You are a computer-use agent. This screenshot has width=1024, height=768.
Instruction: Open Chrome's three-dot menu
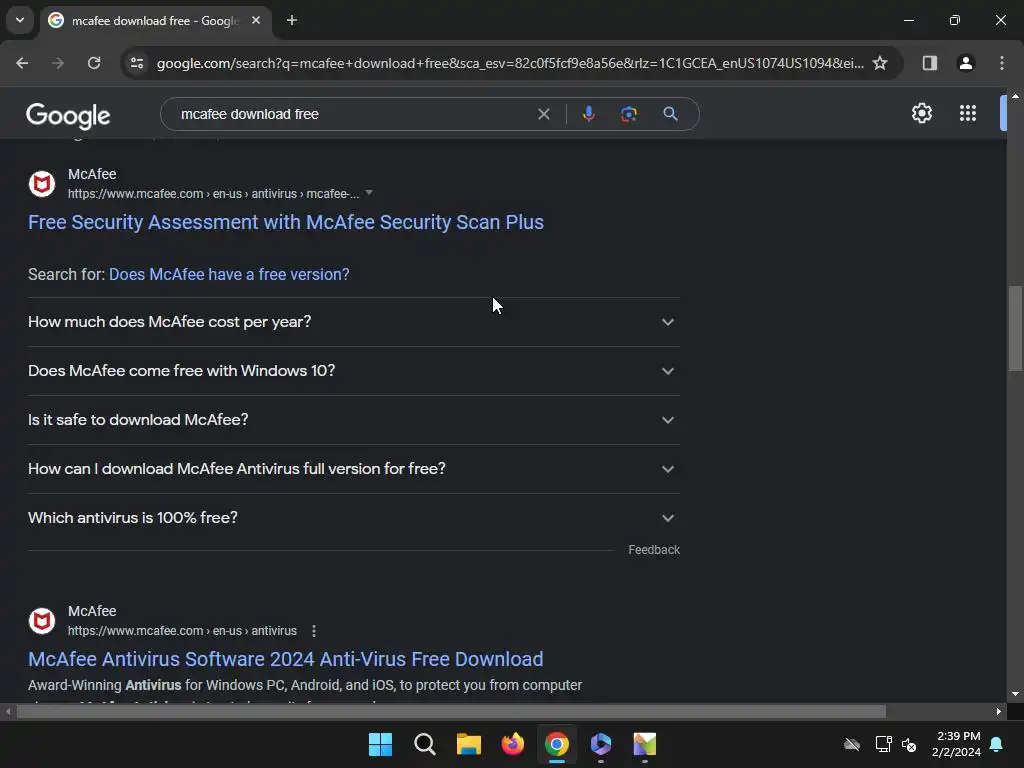[x=1001, y=63]
